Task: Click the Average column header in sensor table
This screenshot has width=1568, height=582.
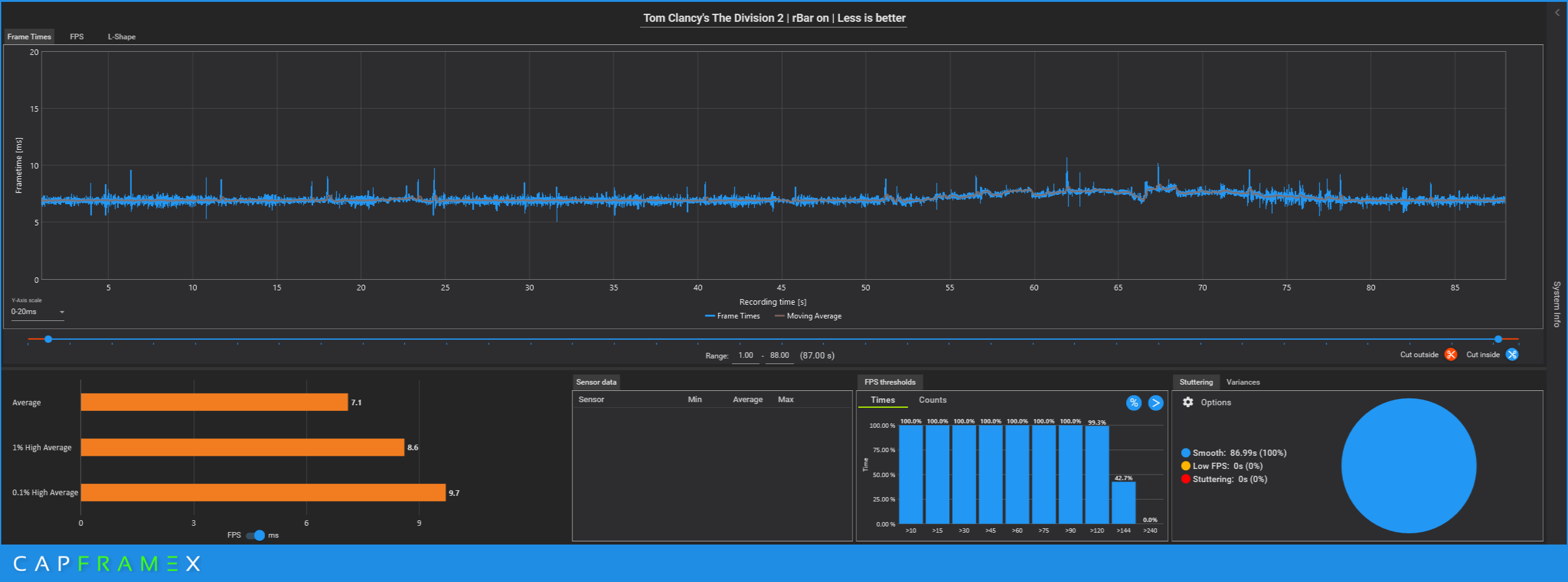Action: point(747,400)
